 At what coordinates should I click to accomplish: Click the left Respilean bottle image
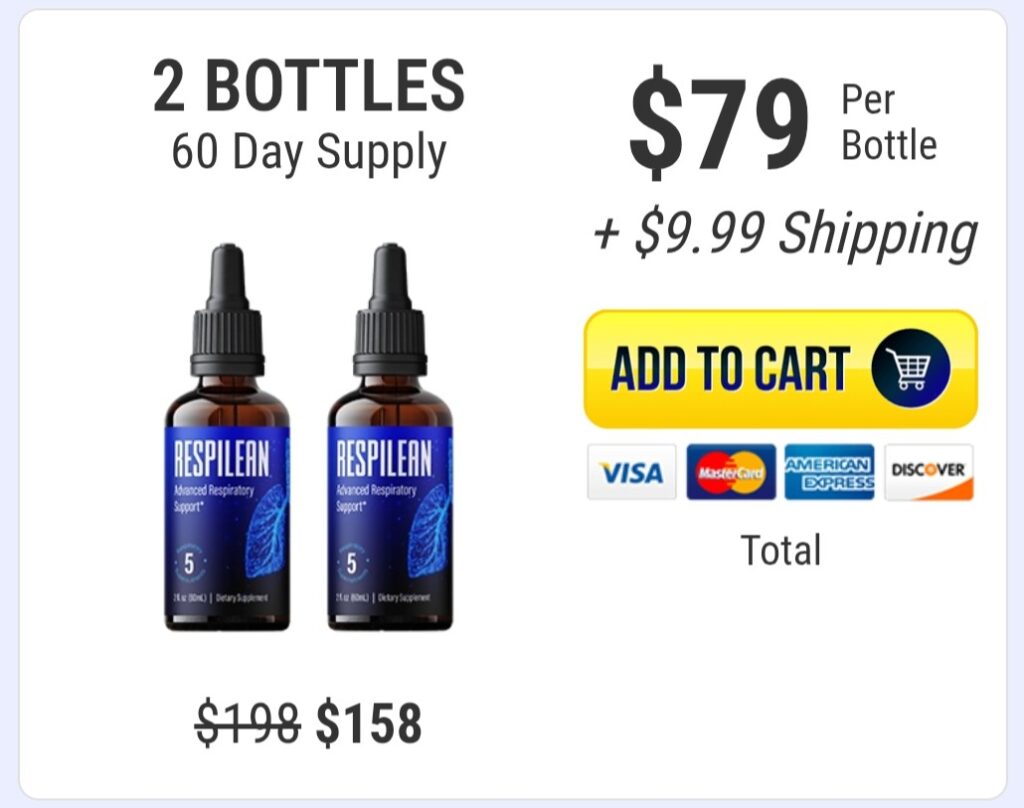pyautogui.click(x=227, y=437)
